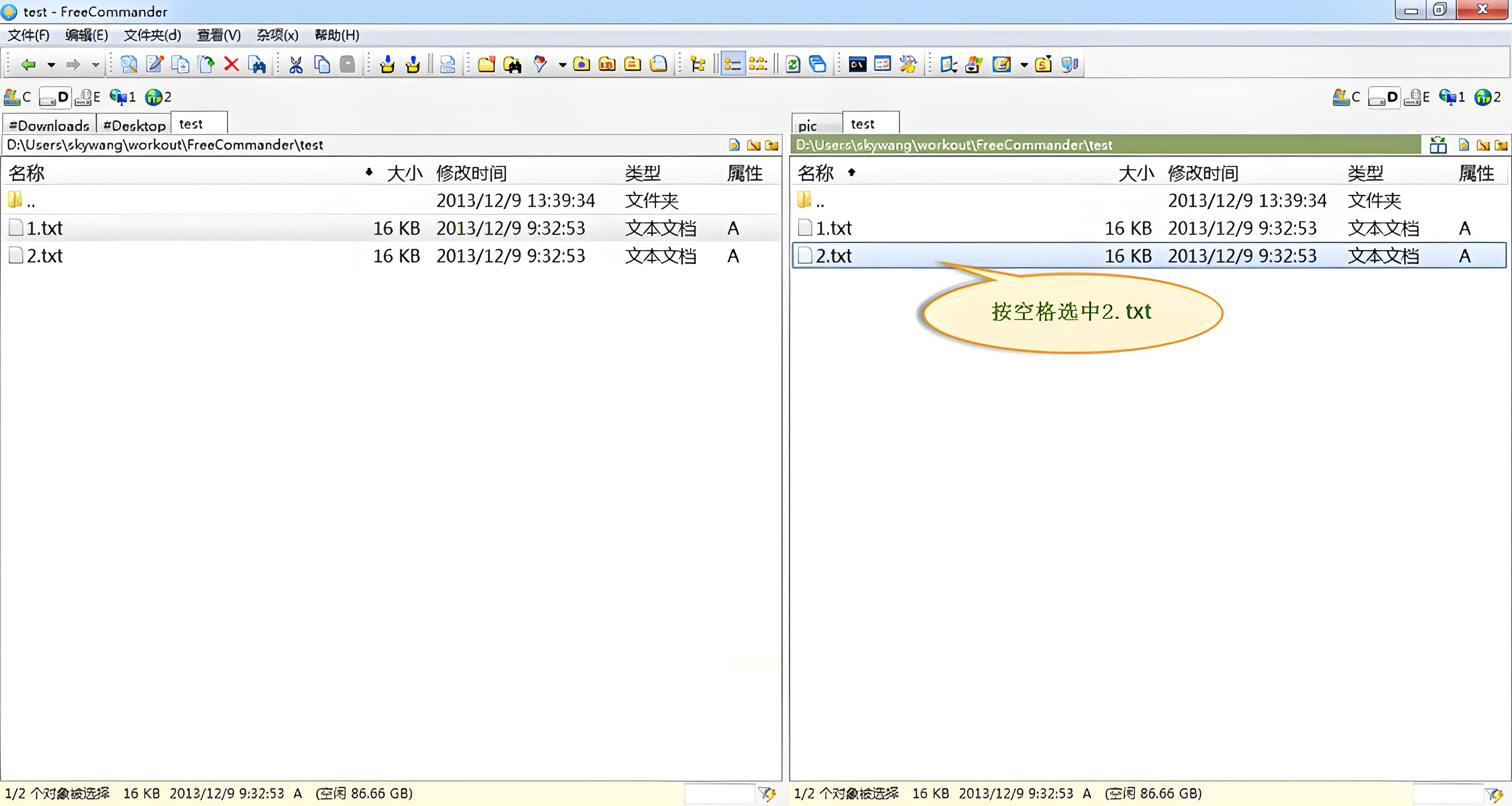Expand the back history dropdown arrow
Image resolution: width=1512 pixels, height=806 pixels.
51,64
